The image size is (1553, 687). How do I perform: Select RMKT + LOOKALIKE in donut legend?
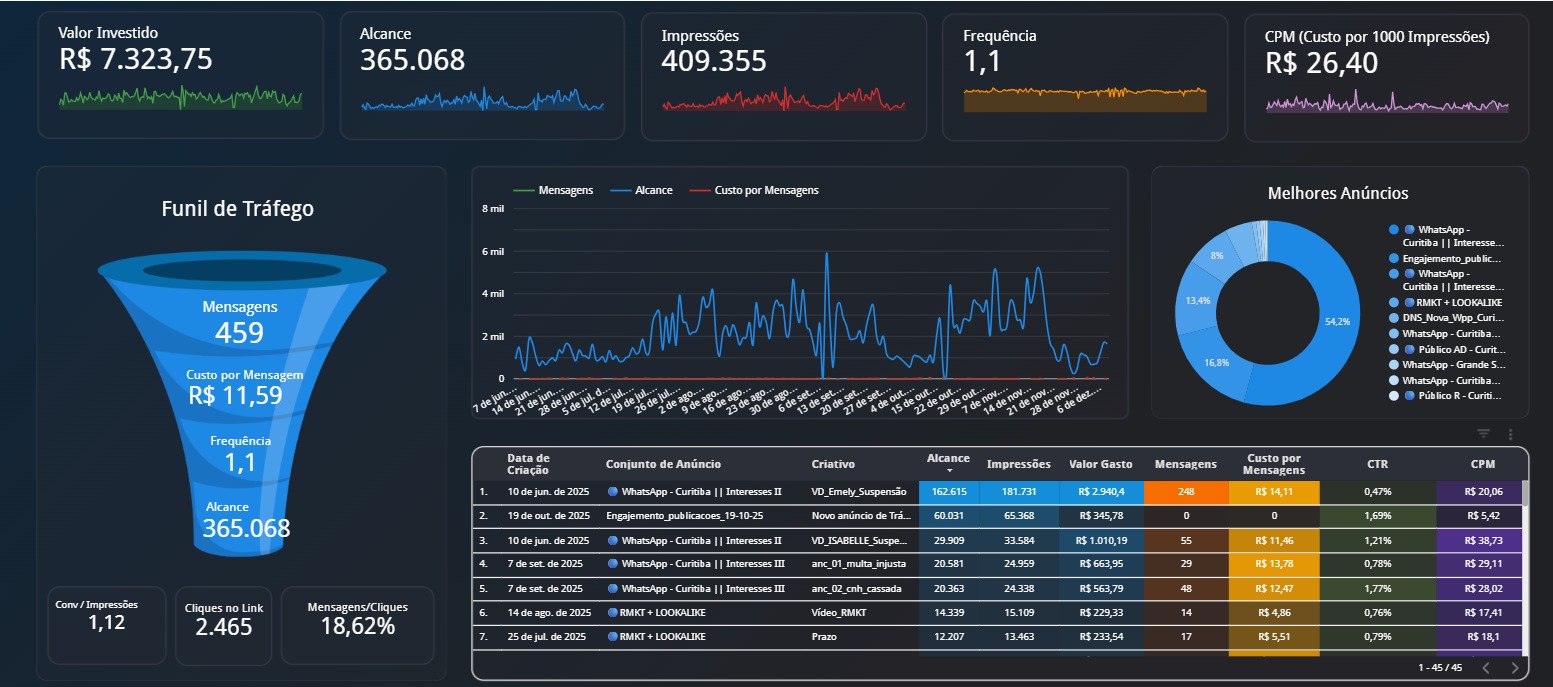point(1458,302)
